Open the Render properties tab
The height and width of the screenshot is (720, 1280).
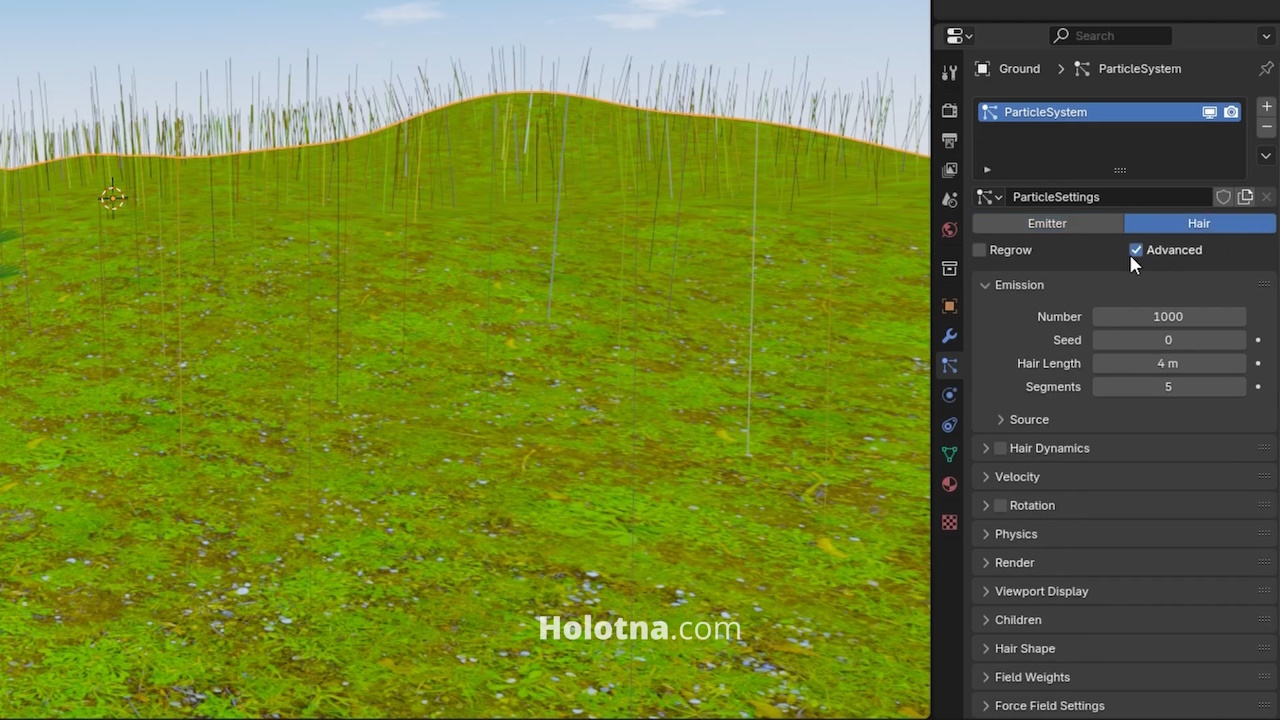pos(949,111)
